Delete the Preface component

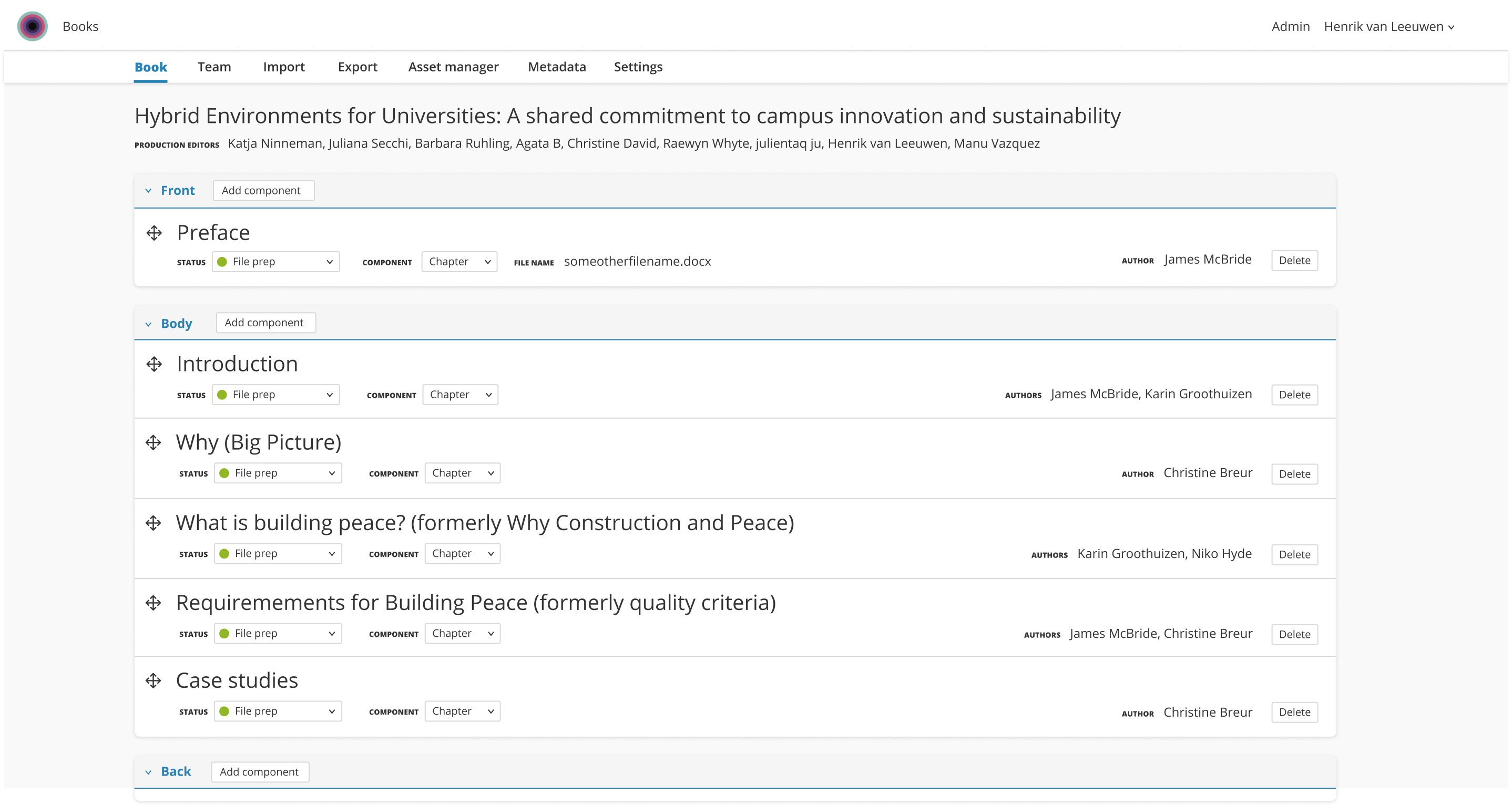(x=1294, y=261)
